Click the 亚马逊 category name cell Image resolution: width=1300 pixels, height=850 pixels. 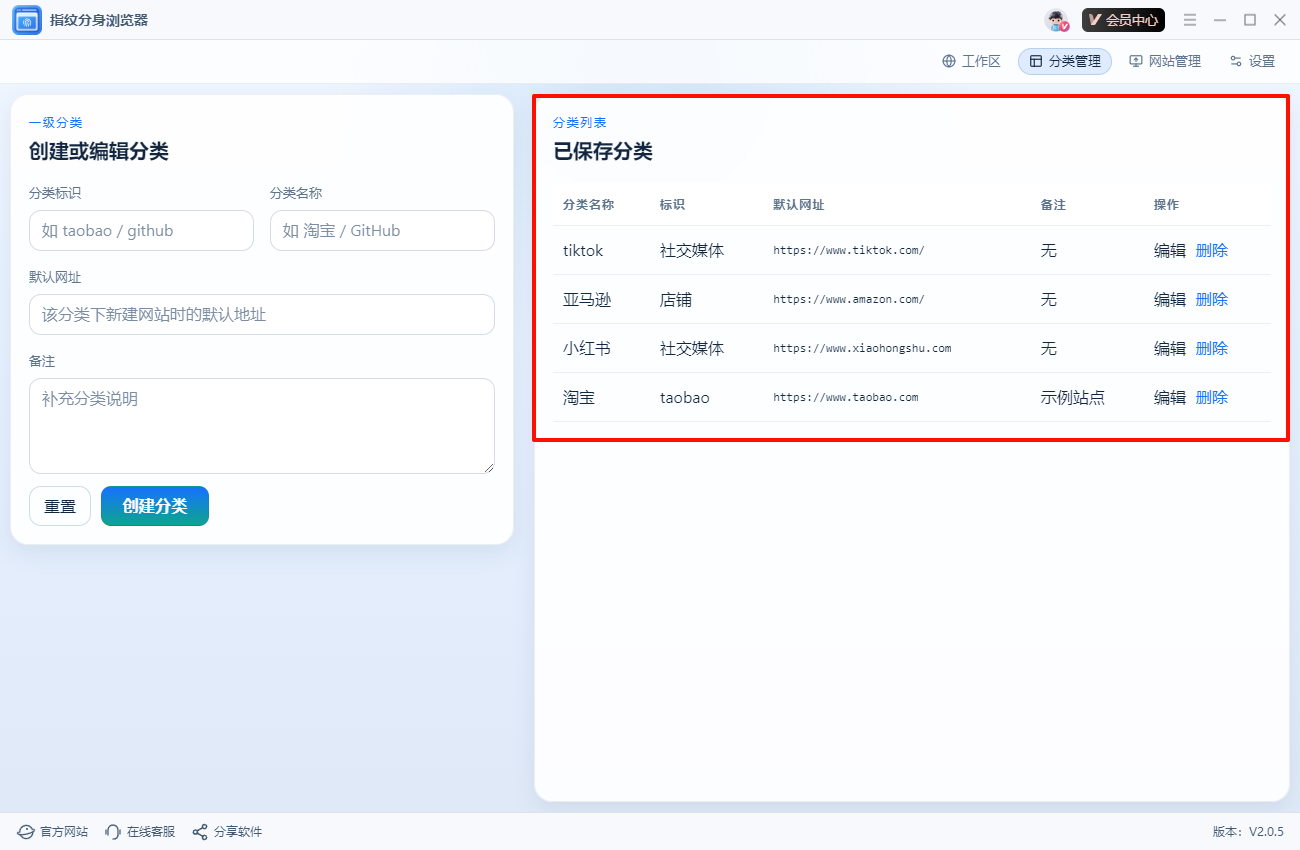click(587, 299)
